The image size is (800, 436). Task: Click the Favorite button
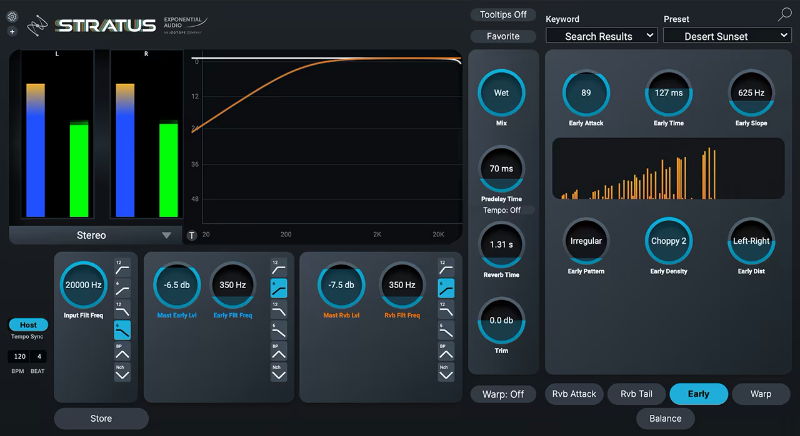click(x=502, y=36)
